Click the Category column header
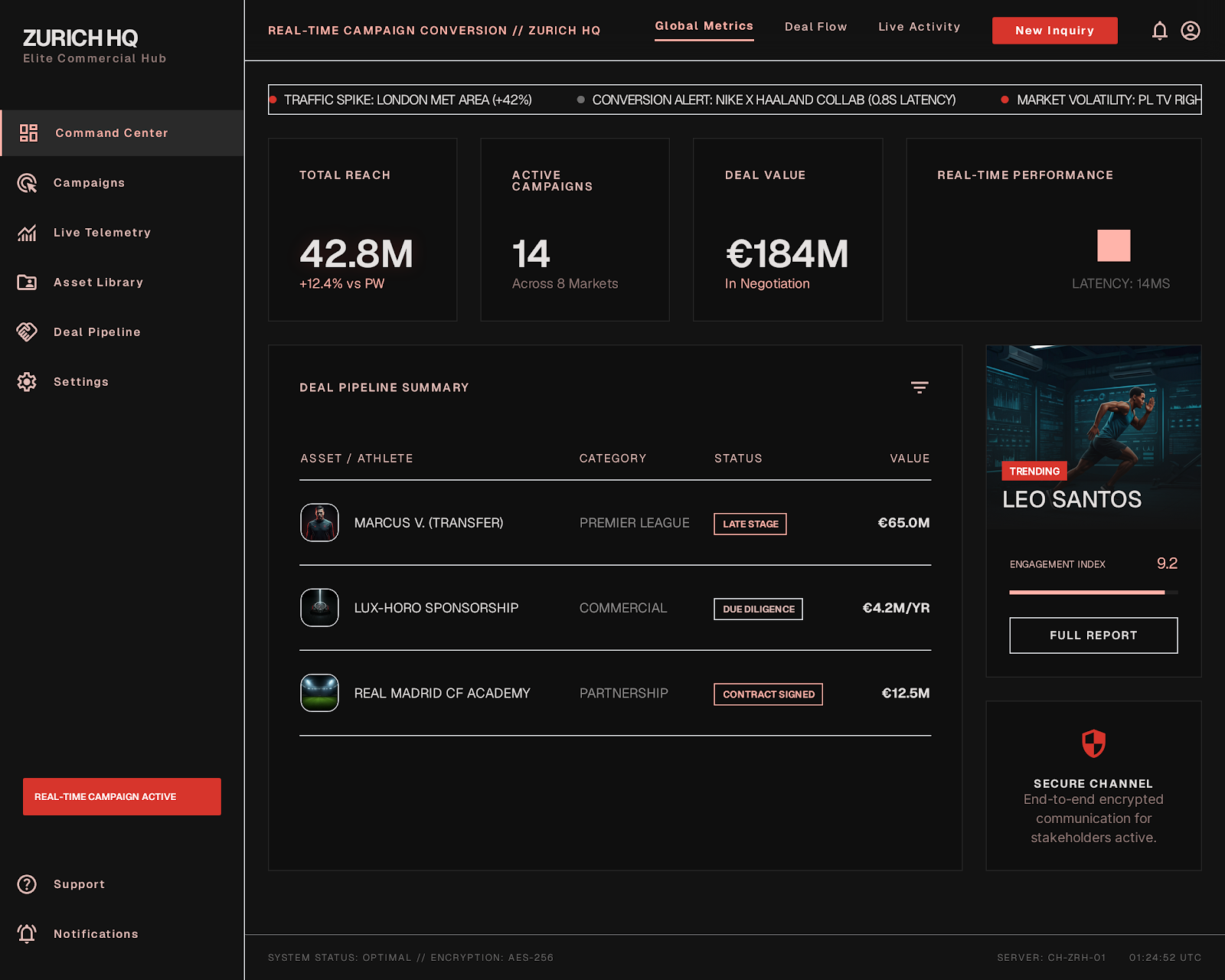1225x980 pixels. coord(612,459)
